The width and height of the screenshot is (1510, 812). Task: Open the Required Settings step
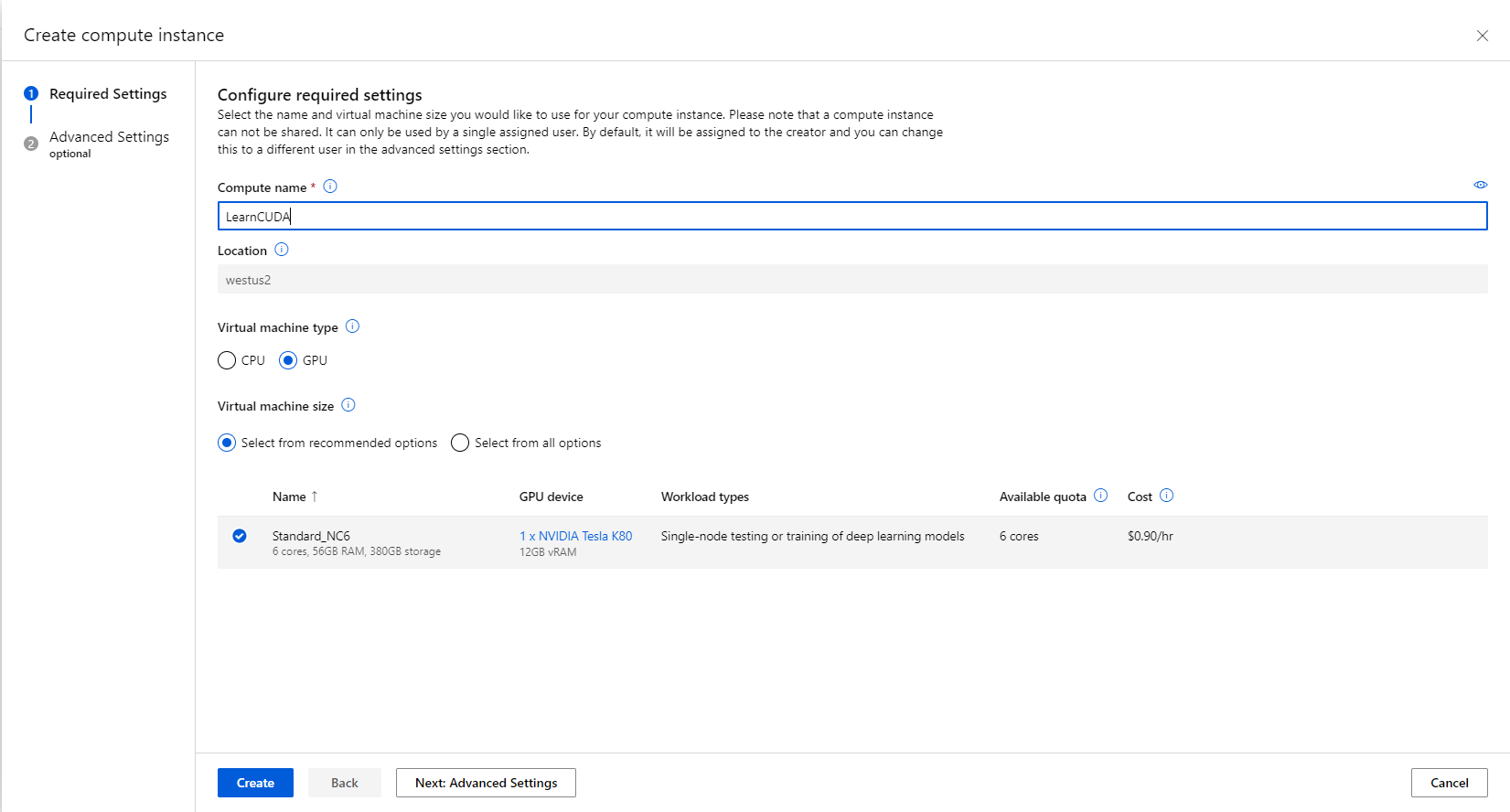click(x=108, y=94)
